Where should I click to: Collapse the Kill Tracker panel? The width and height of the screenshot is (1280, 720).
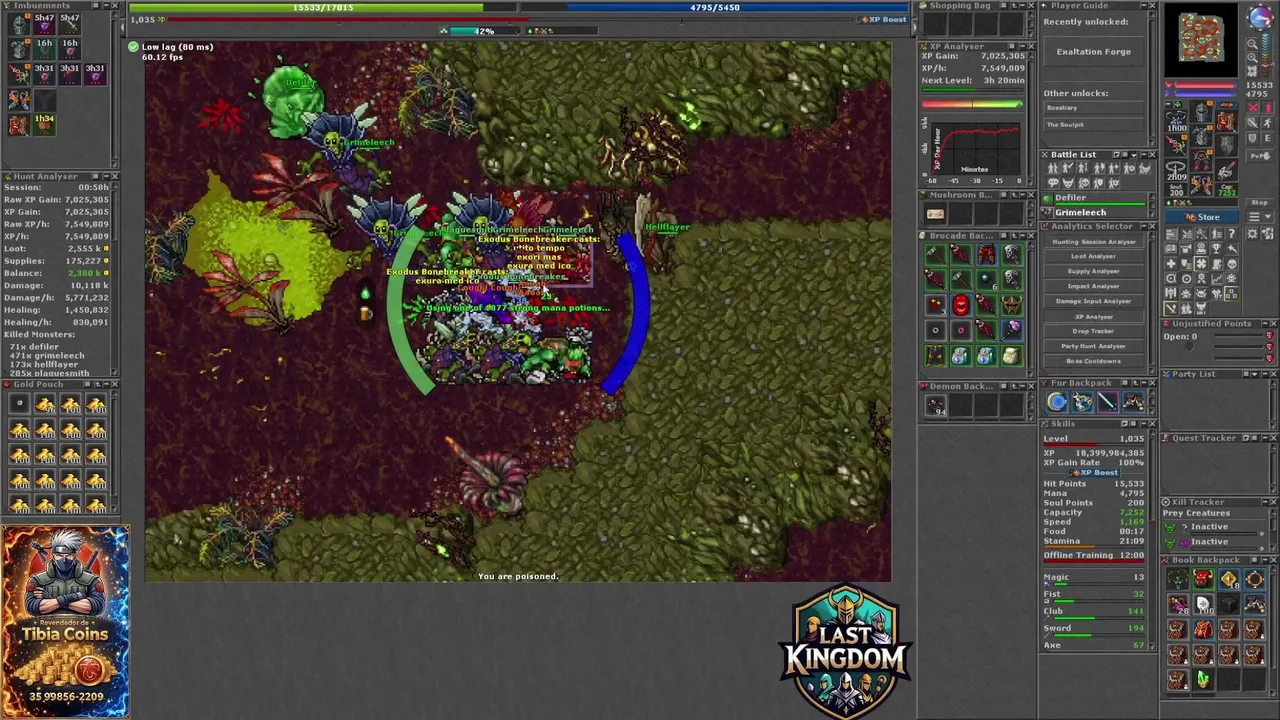[1265, 502]
